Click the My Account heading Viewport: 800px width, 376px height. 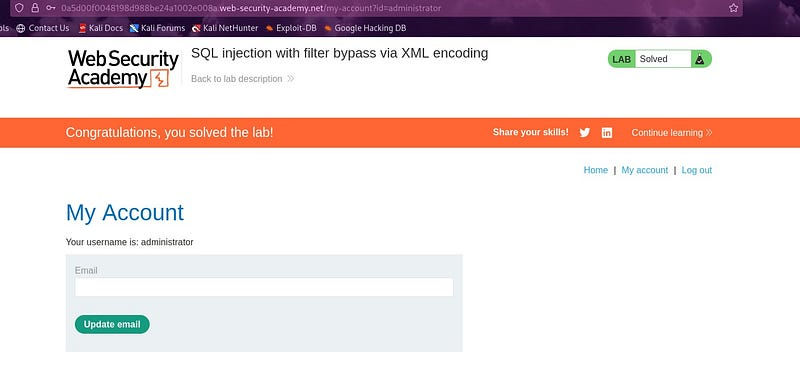[x=125, y=212]
